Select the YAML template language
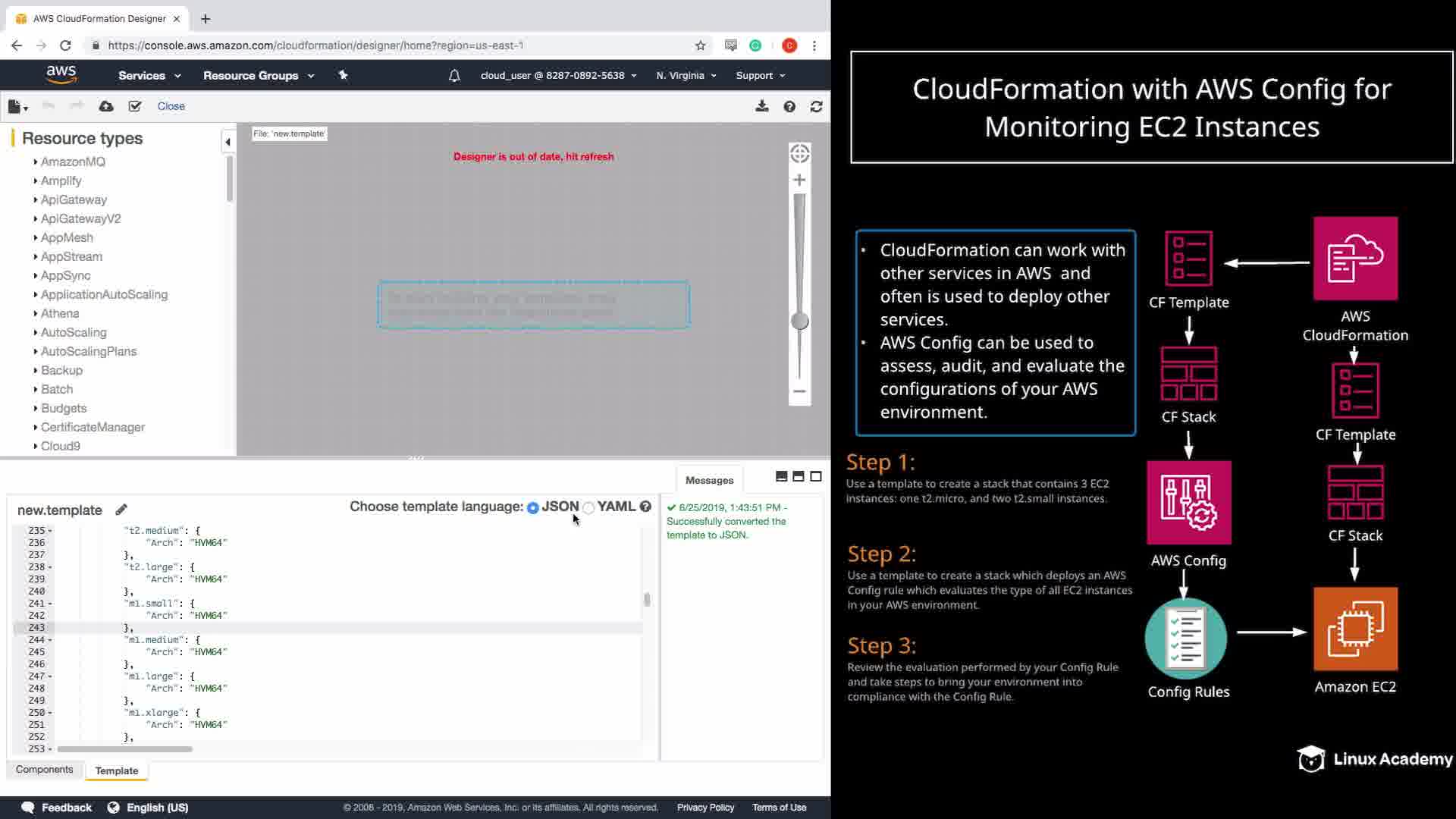Screen dimensions: 1456x819 tap(588, 507)
